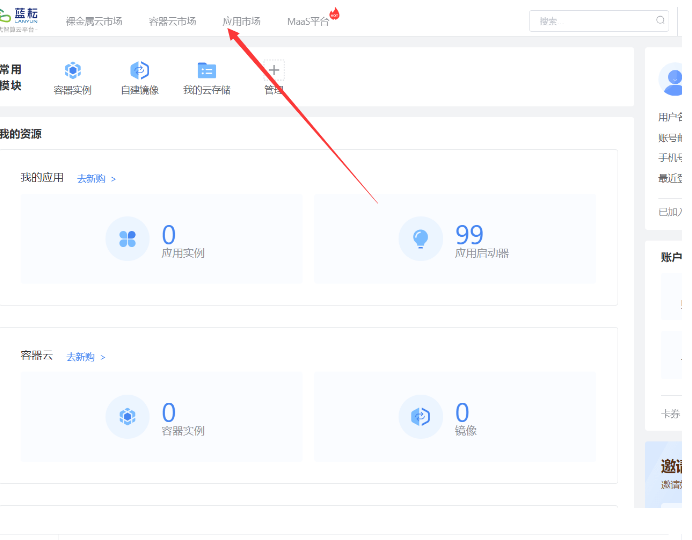Click the 99 应用启动器 count
Image resolution: width=692 pixels, height=540 pixels.
tap(469, 234)
